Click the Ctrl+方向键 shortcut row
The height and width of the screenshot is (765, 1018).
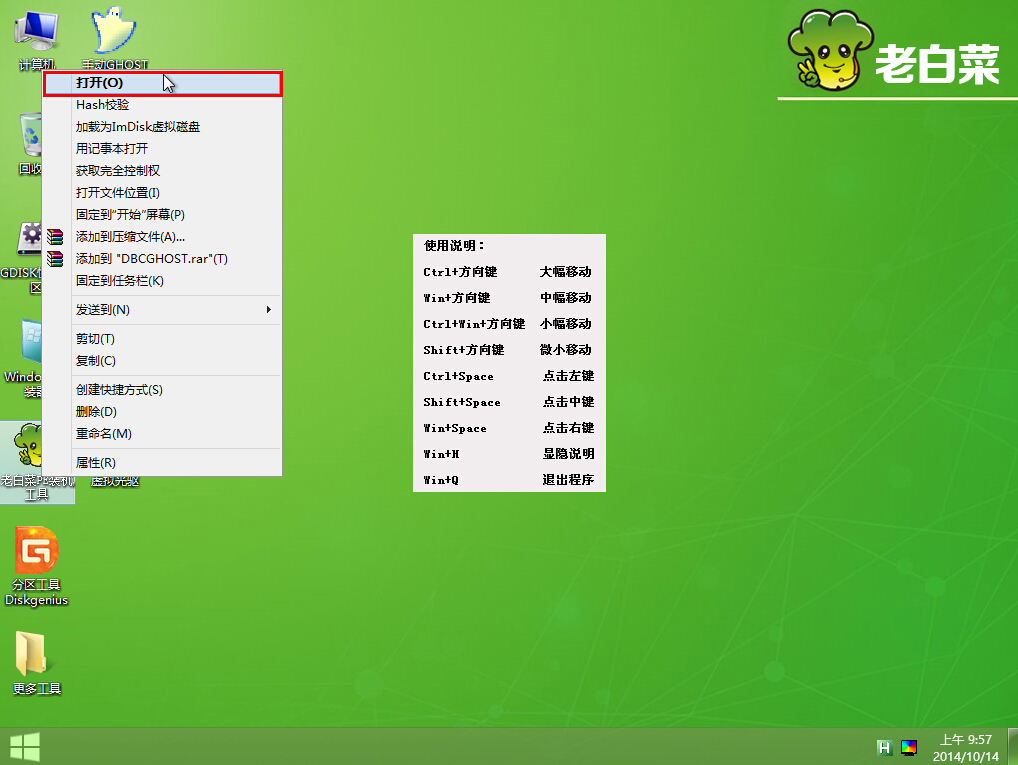click(x=508, y=271)
